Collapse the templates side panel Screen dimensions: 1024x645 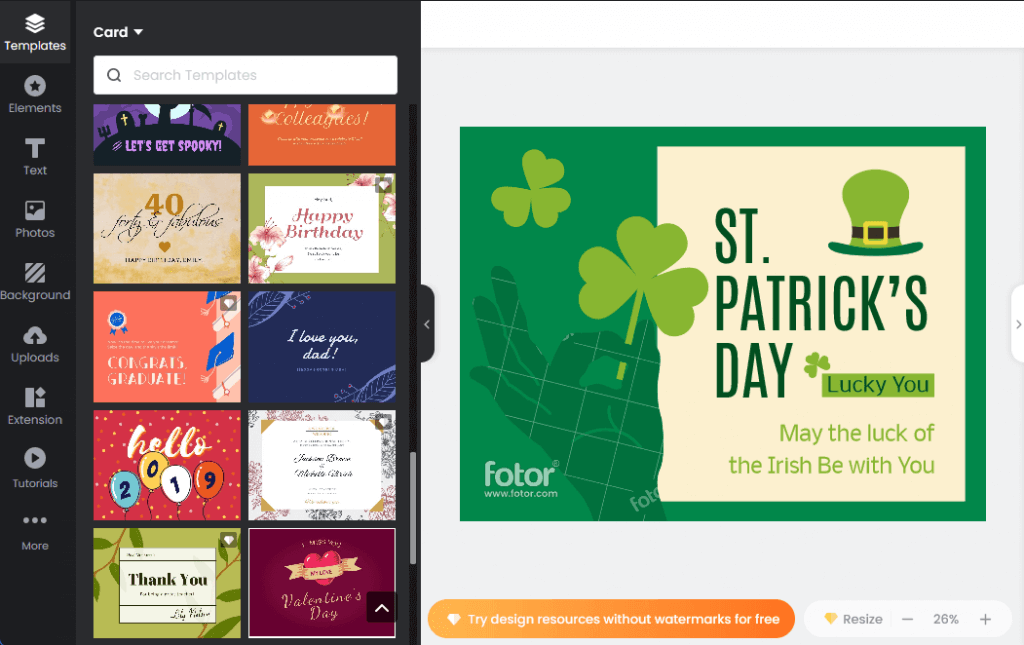tap(427, 324)
